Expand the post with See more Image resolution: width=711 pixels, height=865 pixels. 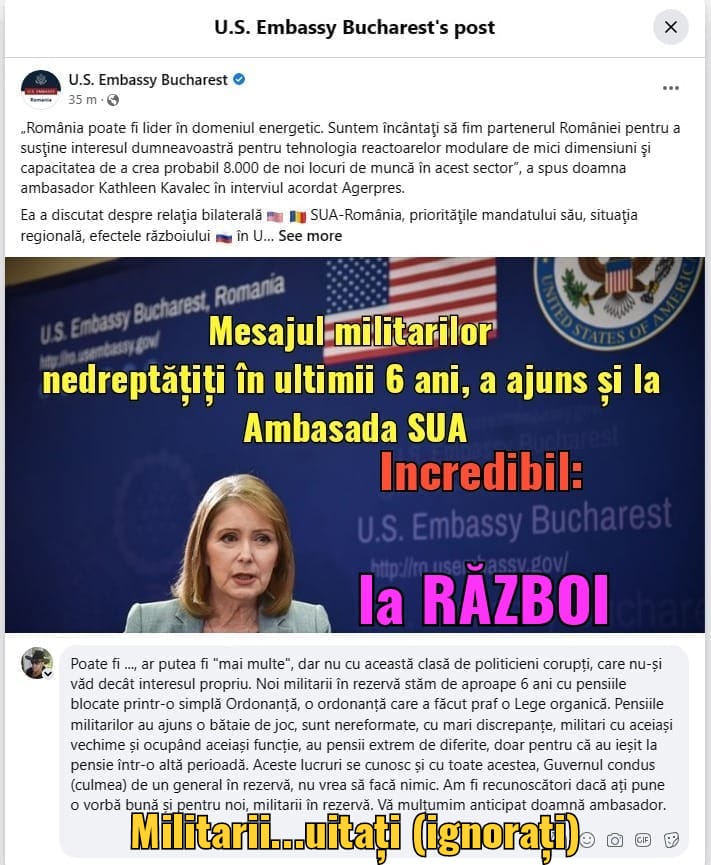coord(310,236)
